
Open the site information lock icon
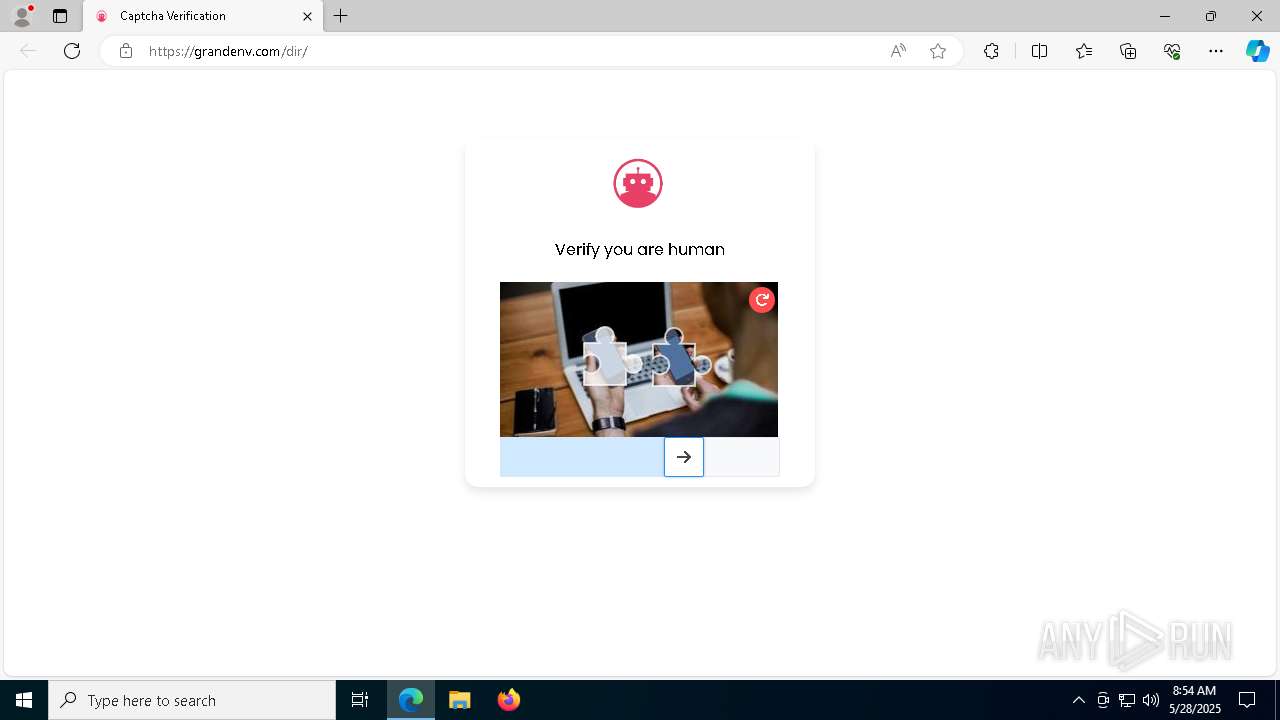pyautogui.click(x=125, y=51)
